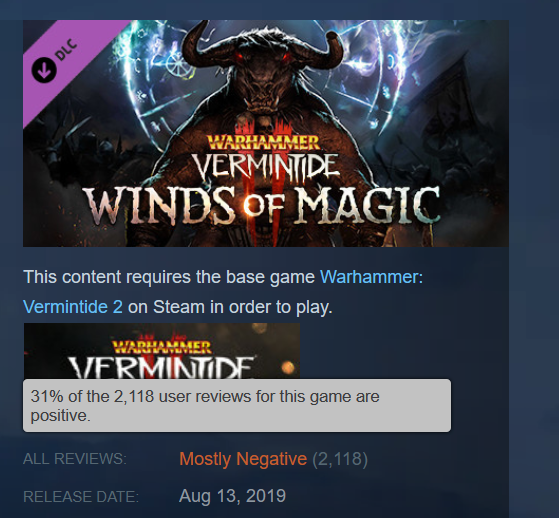Screen dimensions: 559x518
Task: Click the 'This content requires the base game' text
Action: 169,277
